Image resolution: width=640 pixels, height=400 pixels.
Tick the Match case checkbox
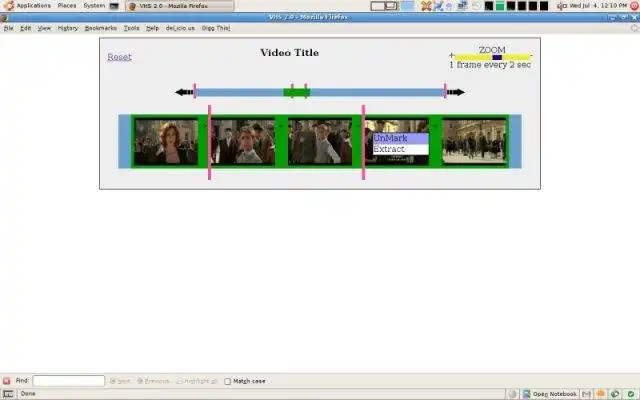[227, 381]
